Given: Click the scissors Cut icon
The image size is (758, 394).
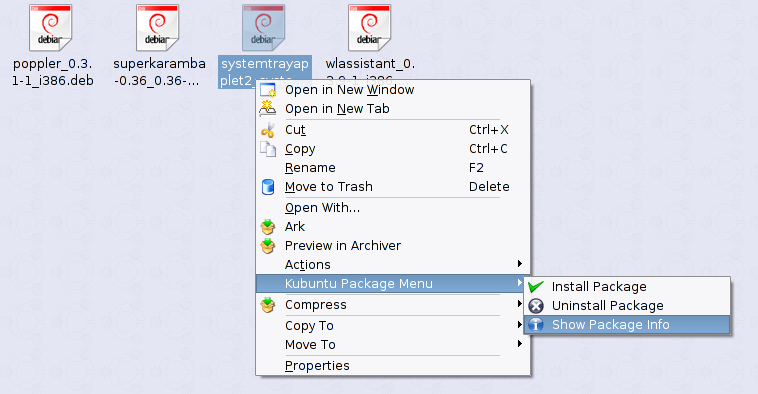Looking at the screenshot, I should (268, 130).
